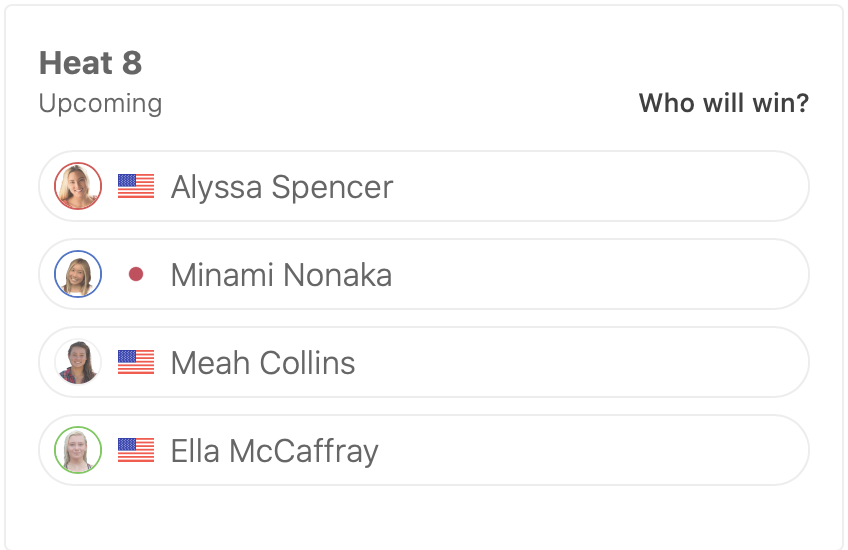Click Meah Collins' avatar photo
This screenshot has height=550, width=848.
pos(78,362)
